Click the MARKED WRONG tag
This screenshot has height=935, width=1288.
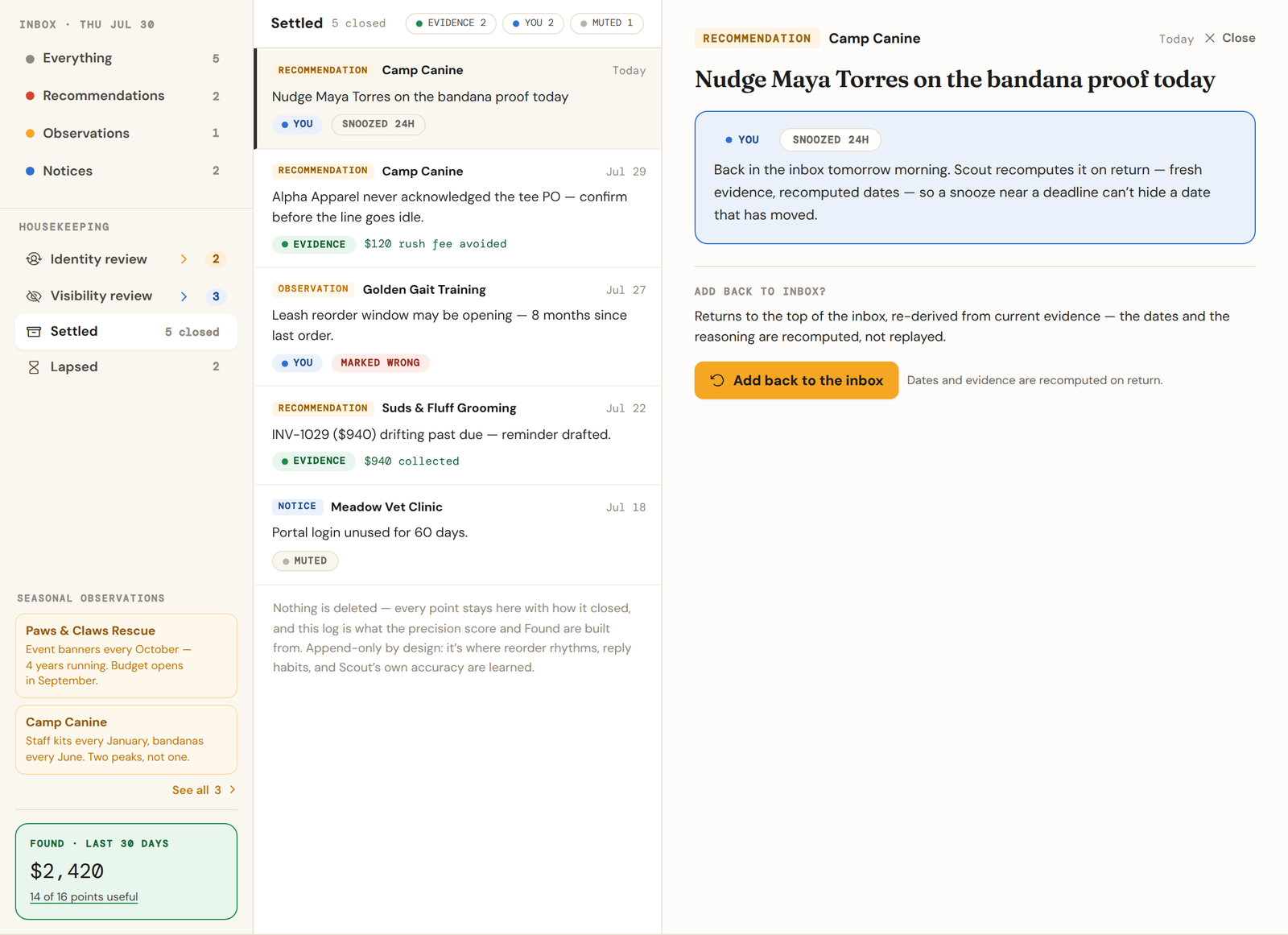pos(380,363)
